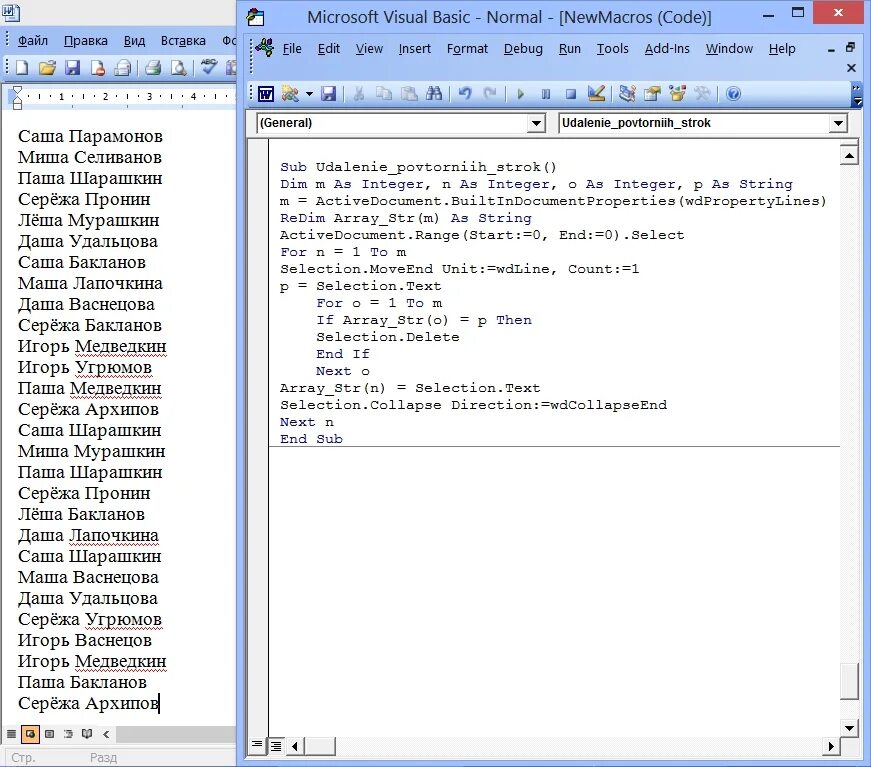Click the Insert UserForm icon in VBA toolbar
The height and width of the screenshot is (767, 871).
290,94
